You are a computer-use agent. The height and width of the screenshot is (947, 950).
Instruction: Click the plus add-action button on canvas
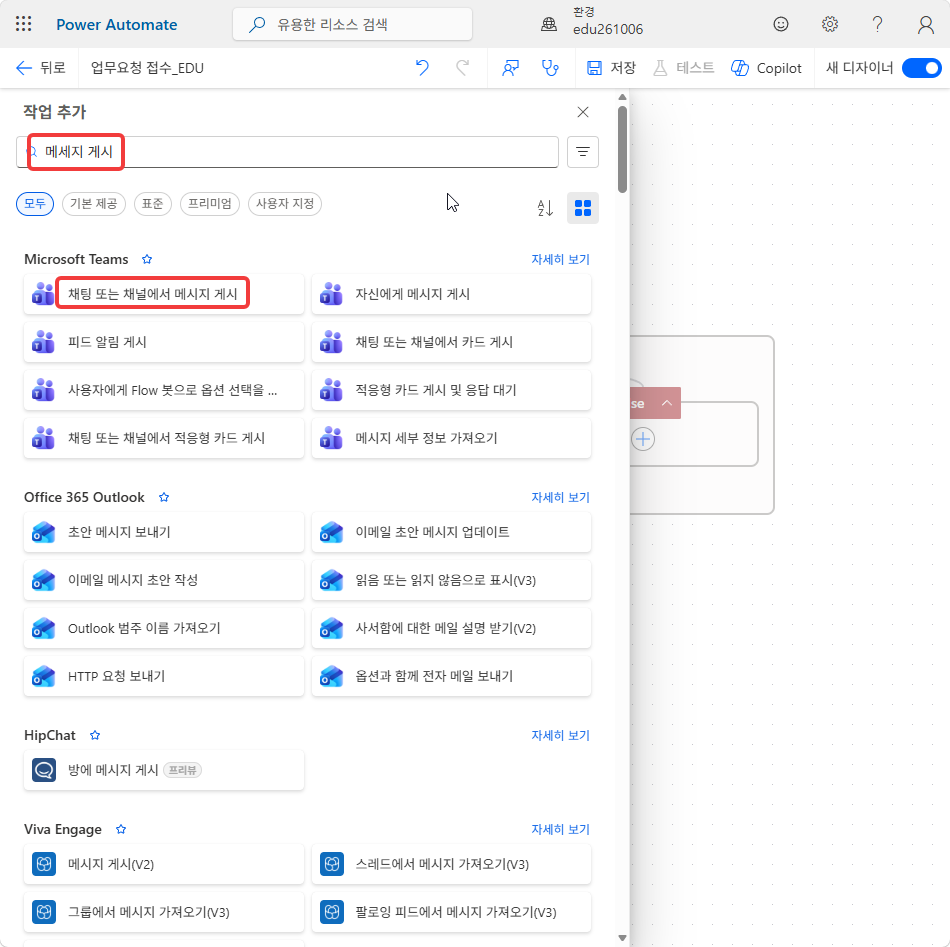click(643, 439)
